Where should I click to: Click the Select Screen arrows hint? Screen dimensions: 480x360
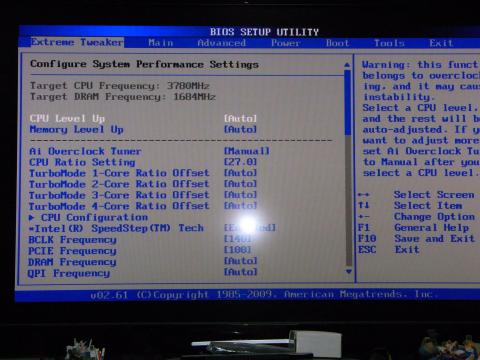(416, 195)
